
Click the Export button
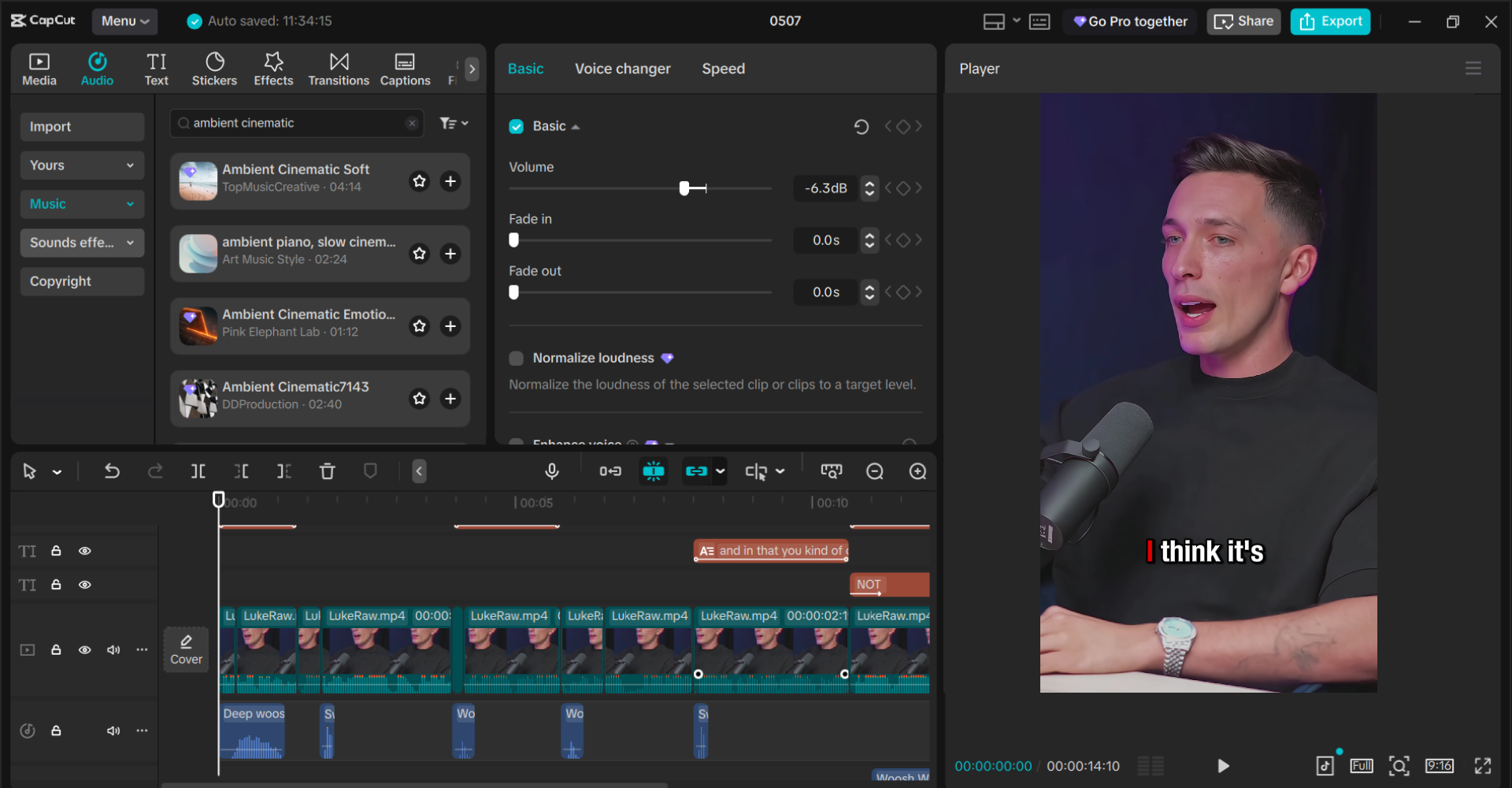(1330, 21)
